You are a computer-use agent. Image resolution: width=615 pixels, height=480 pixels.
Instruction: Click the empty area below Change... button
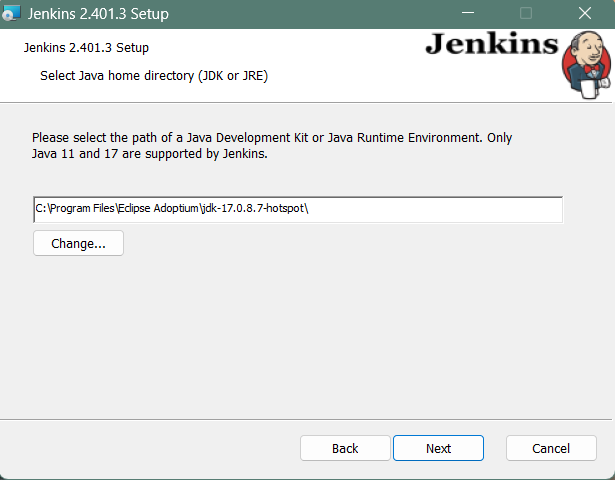point(300,330)
